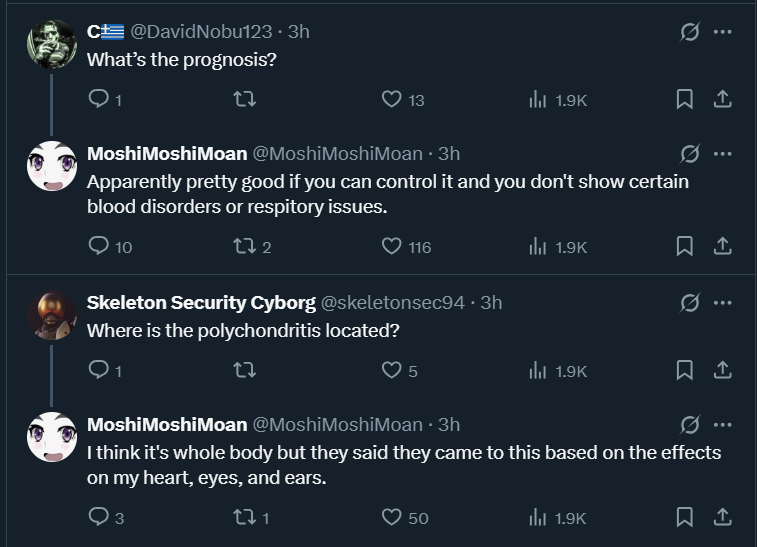Image resolution: width=757 pixels, height=547 pixels.
Task: Repost the "heart, eyes, and ears" reply
Action: pyautogui.click(x=244, y=517)
